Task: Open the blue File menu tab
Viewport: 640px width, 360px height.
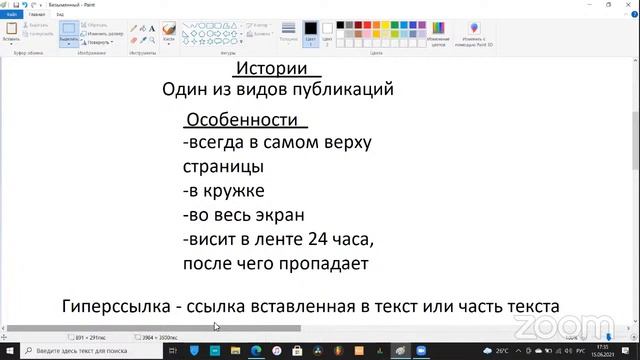Action: [x=11, y=14]
